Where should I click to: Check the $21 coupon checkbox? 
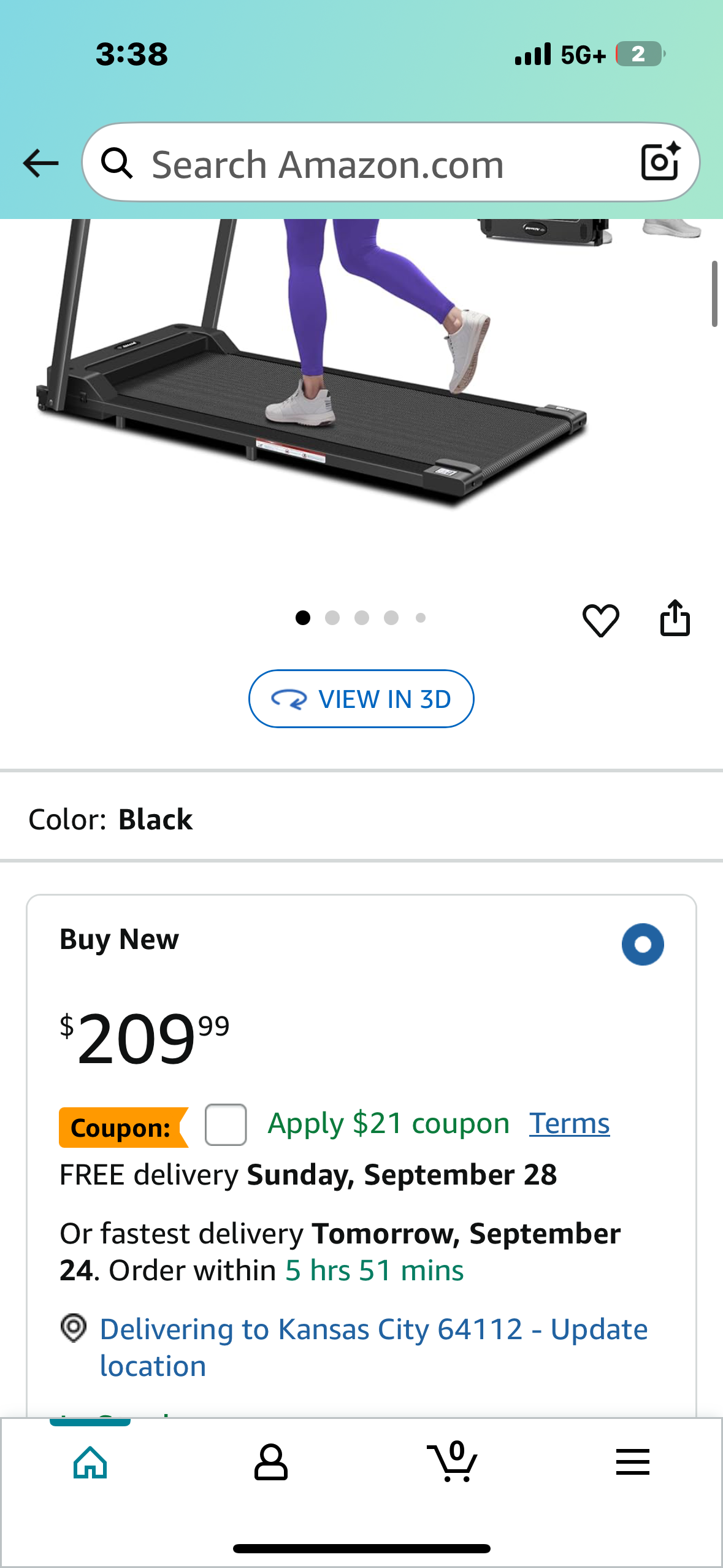tap(226, 1124)
